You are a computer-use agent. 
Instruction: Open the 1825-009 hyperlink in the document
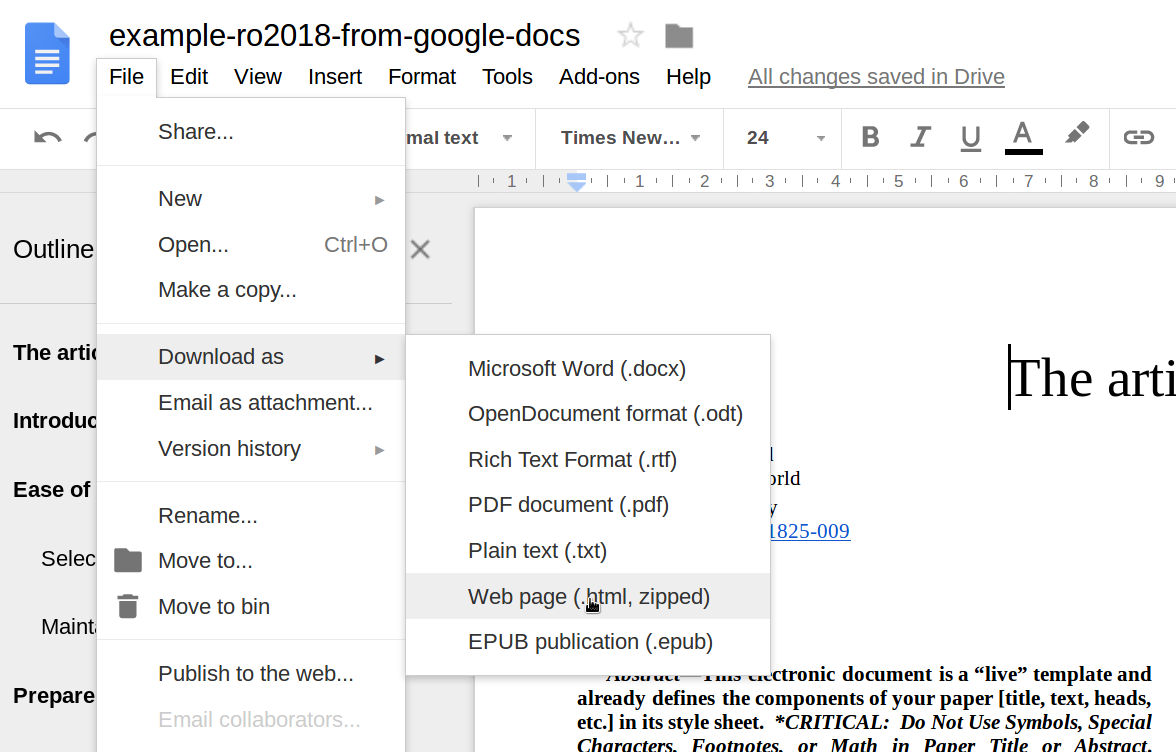pyautogui.click(x=810, y=531)
